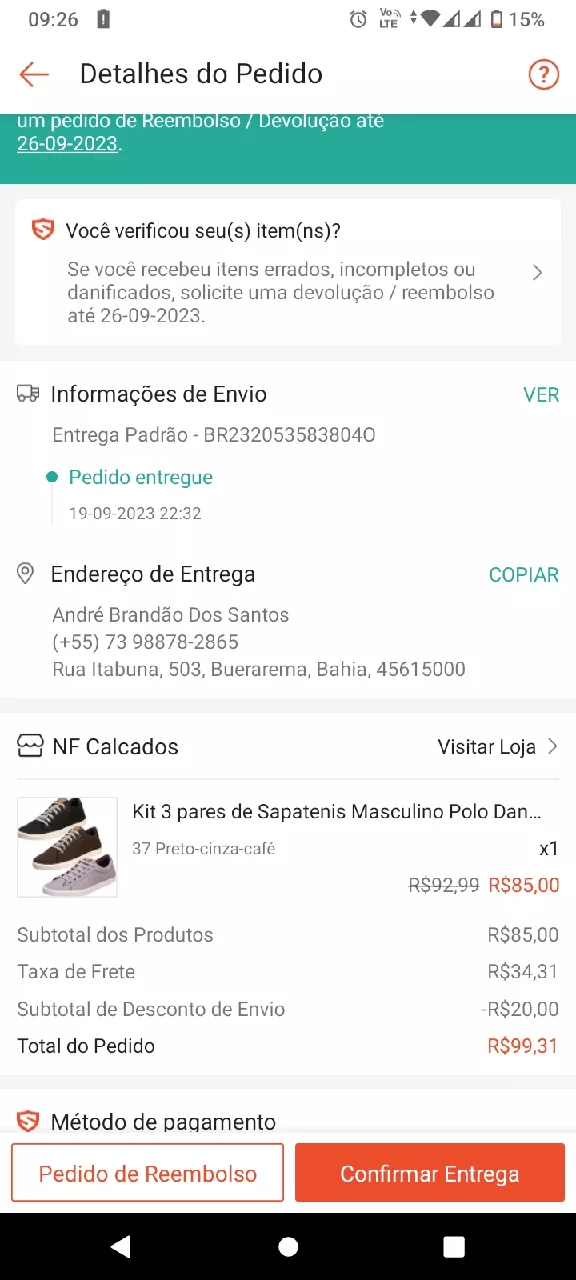
Task: Open the 26-09-2023 underlined date link
Action: (x=67, y=144)
